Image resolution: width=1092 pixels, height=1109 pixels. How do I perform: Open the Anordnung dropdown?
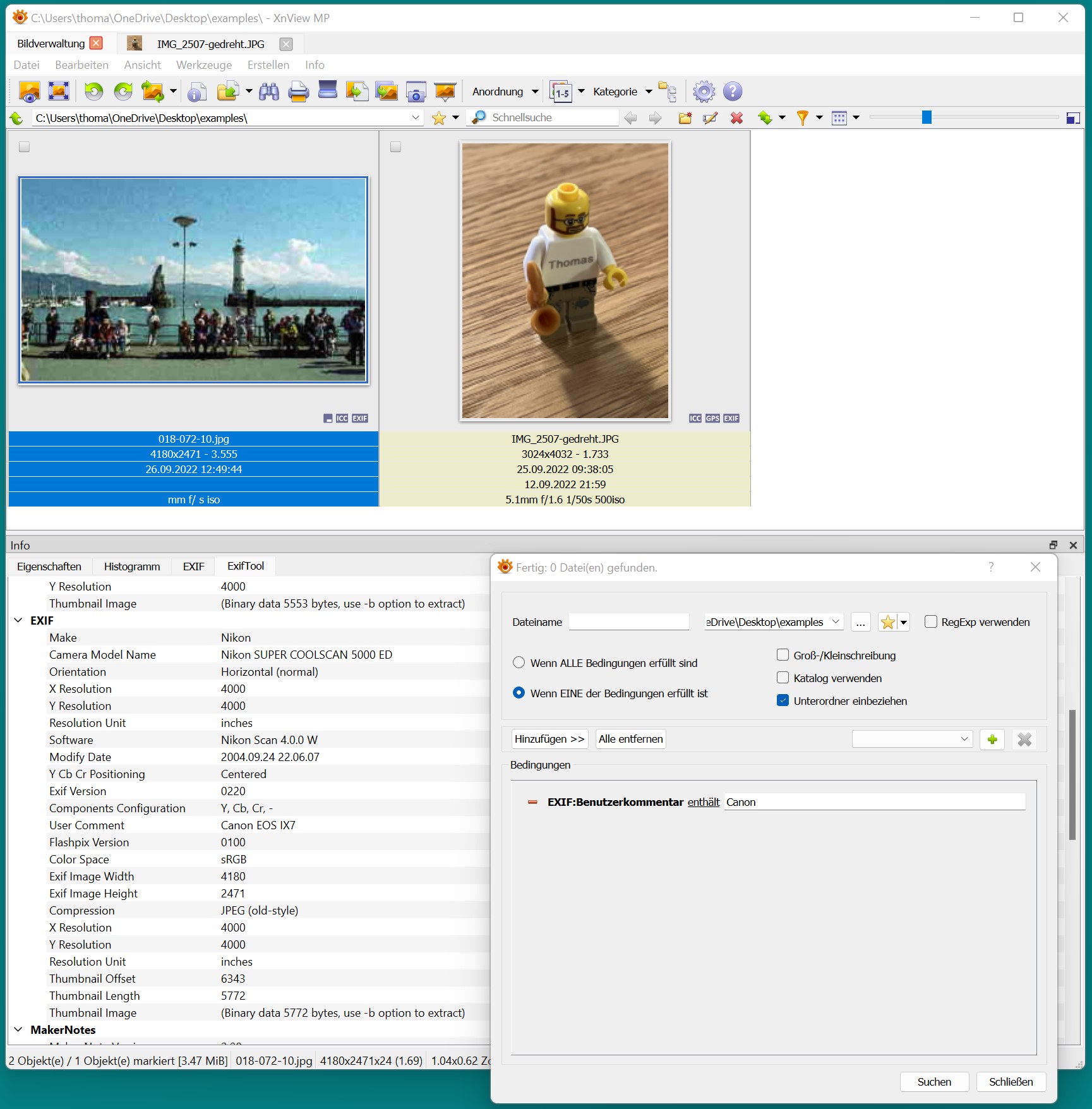coord(505,92)
